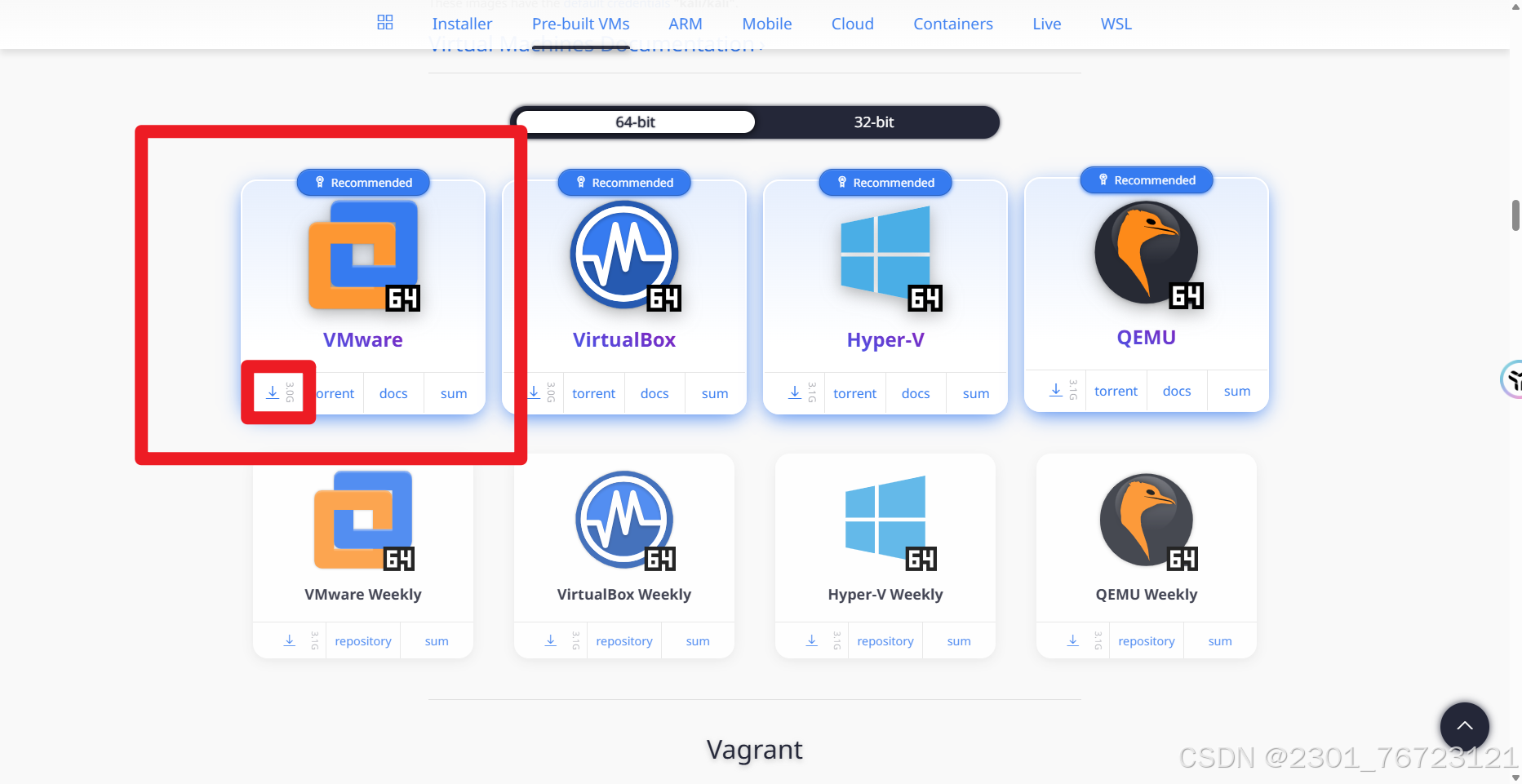Open the VMware docs link
1522x784 pixels.
tap(393, 393)
